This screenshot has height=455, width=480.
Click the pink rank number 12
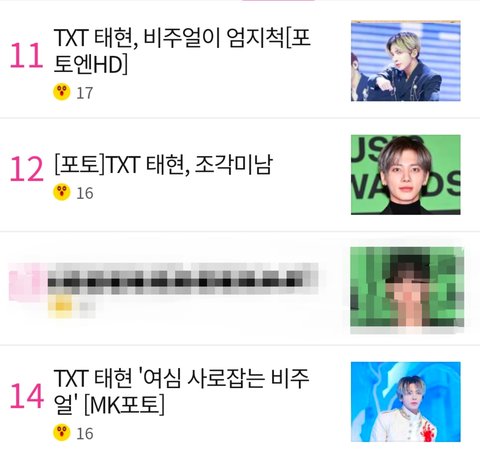(27, 169)
